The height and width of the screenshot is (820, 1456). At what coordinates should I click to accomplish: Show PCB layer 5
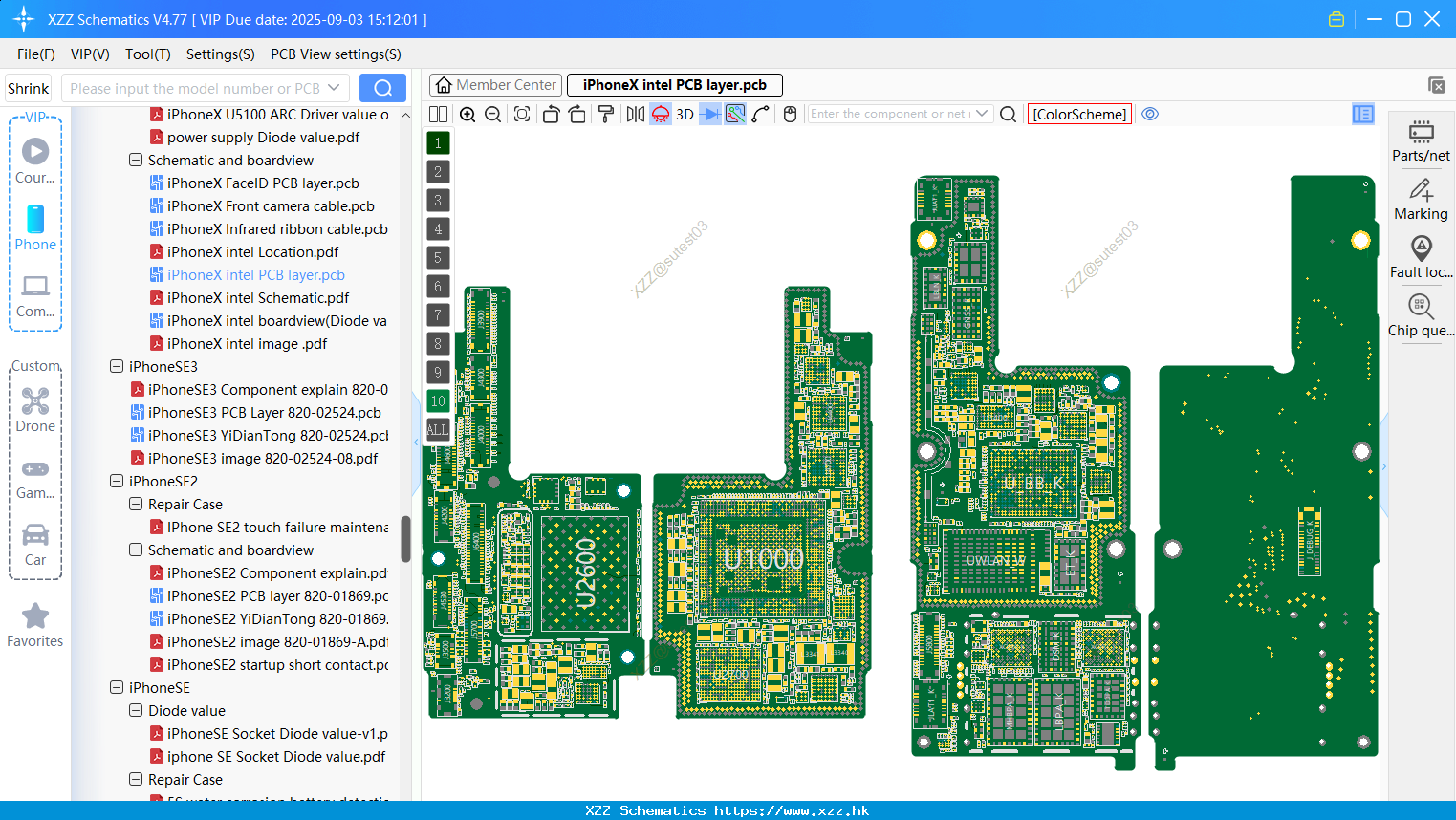(438, 257)
